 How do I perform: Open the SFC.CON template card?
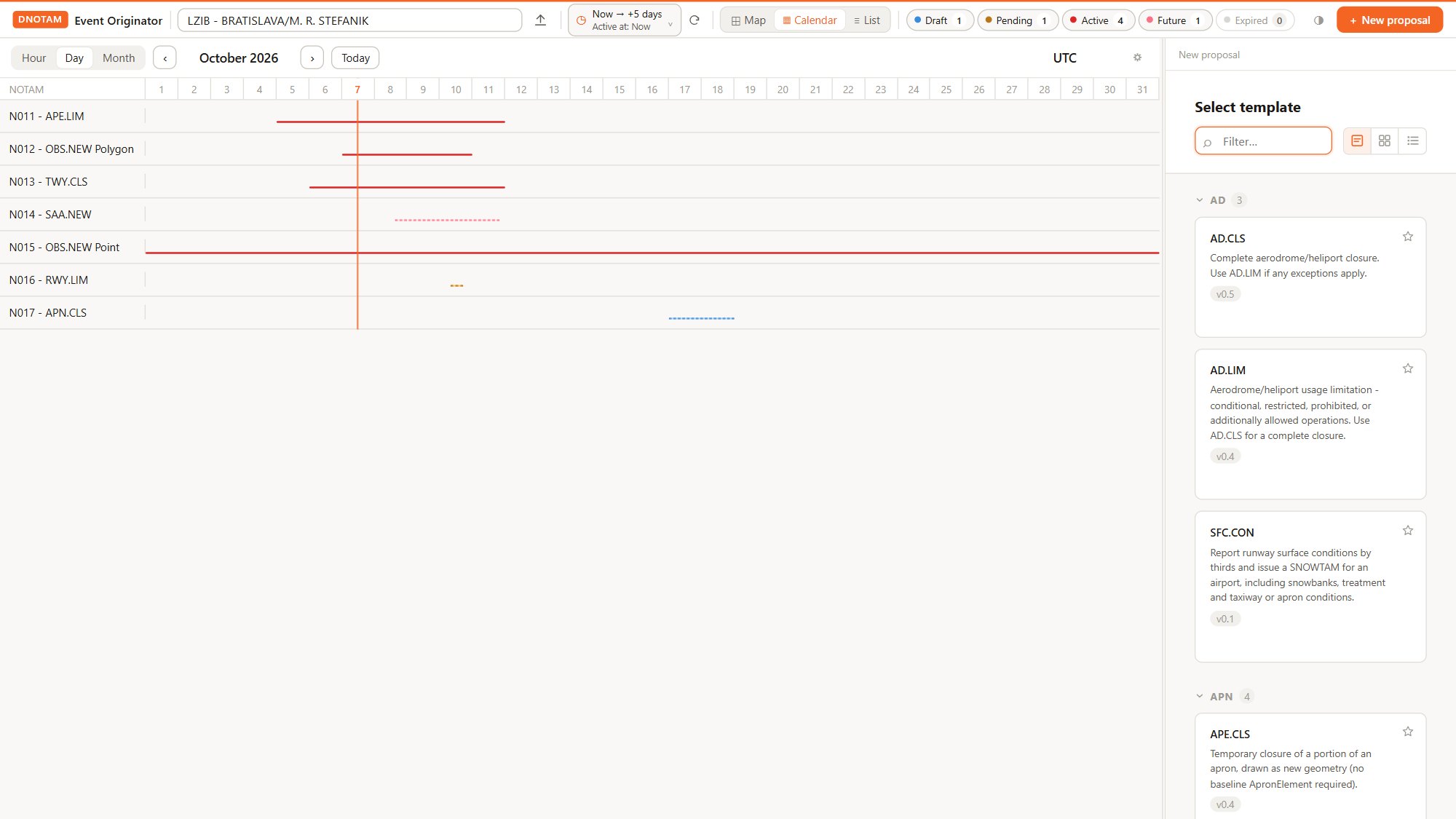click(x=1310, y=587)
